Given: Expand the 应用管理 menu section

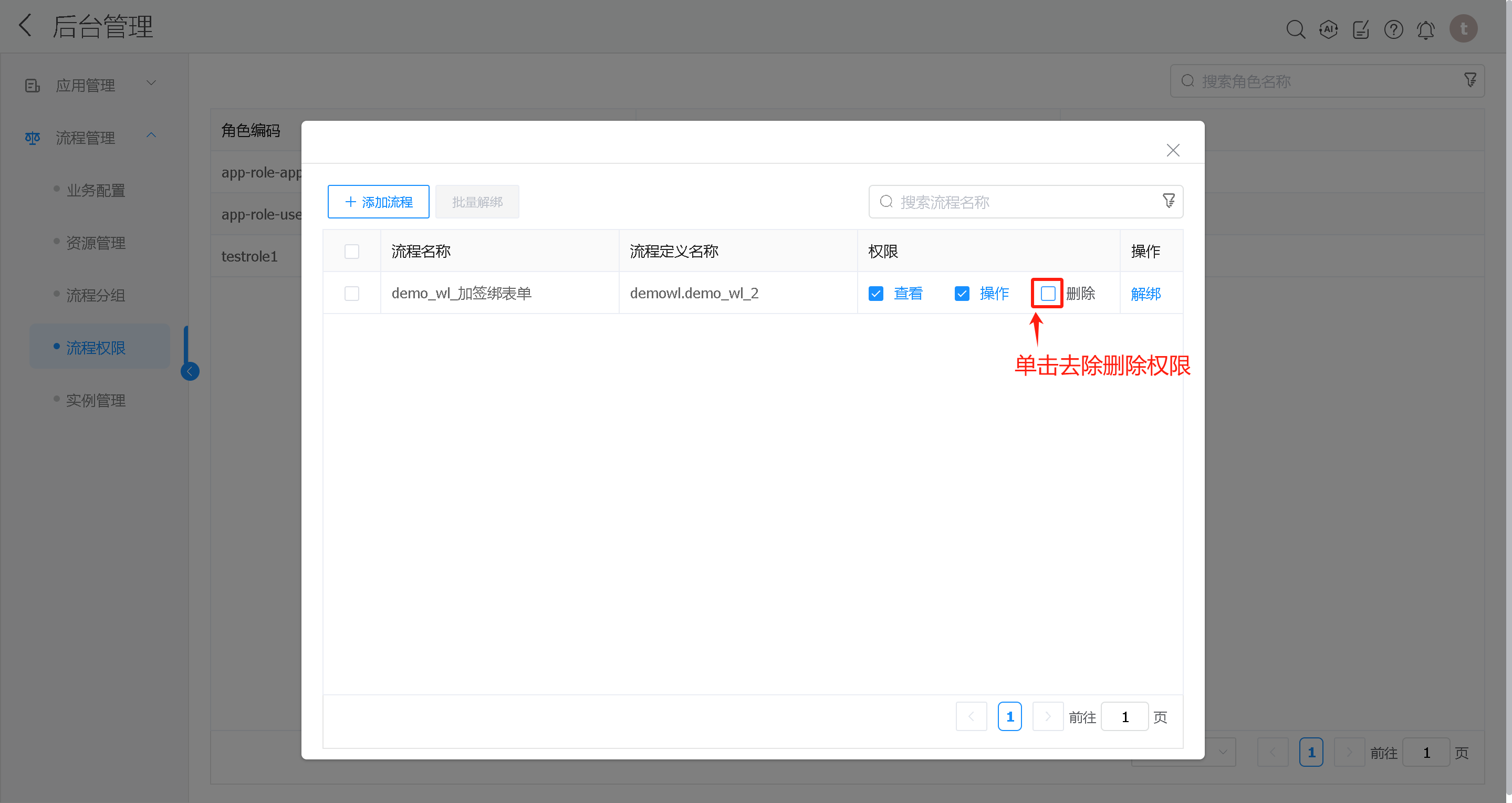Looking at the screenshot, I should [151, 83].
